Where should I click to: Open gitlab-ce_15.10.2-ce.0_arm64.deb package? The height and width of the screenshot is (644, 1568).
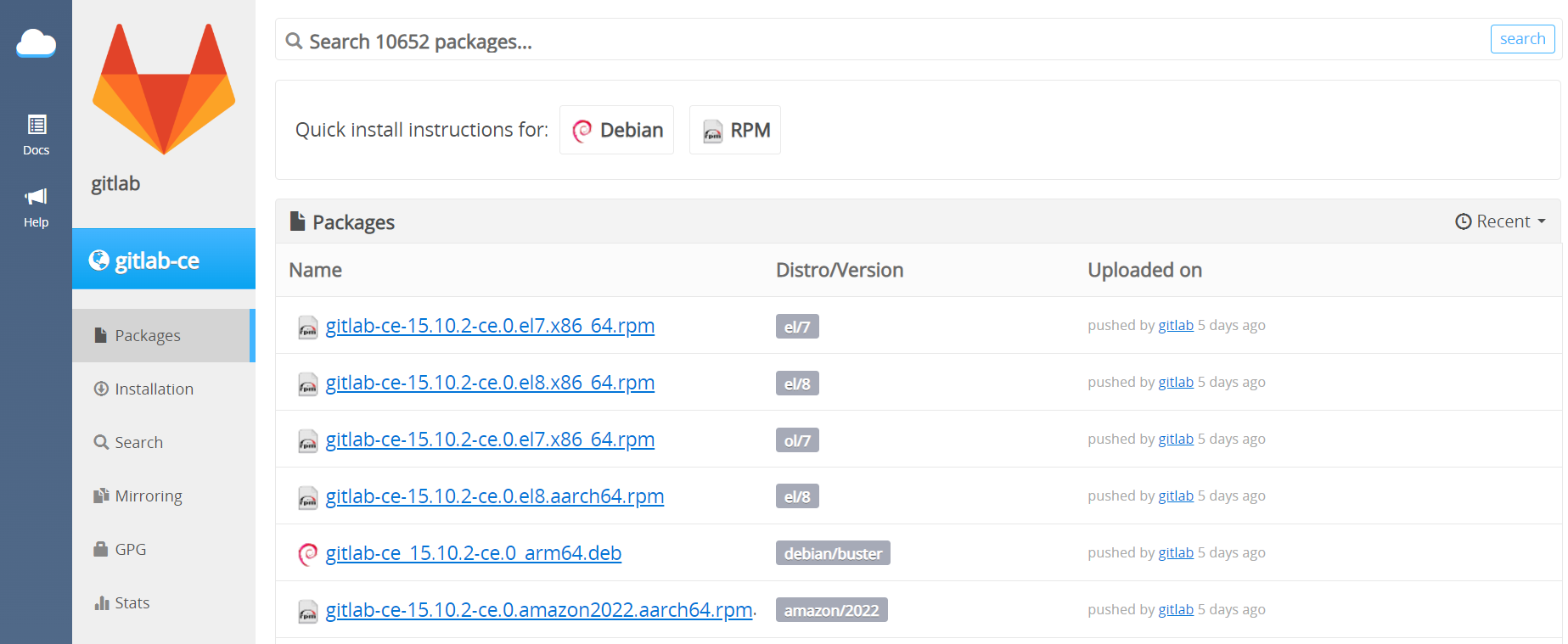coord(474,553)
